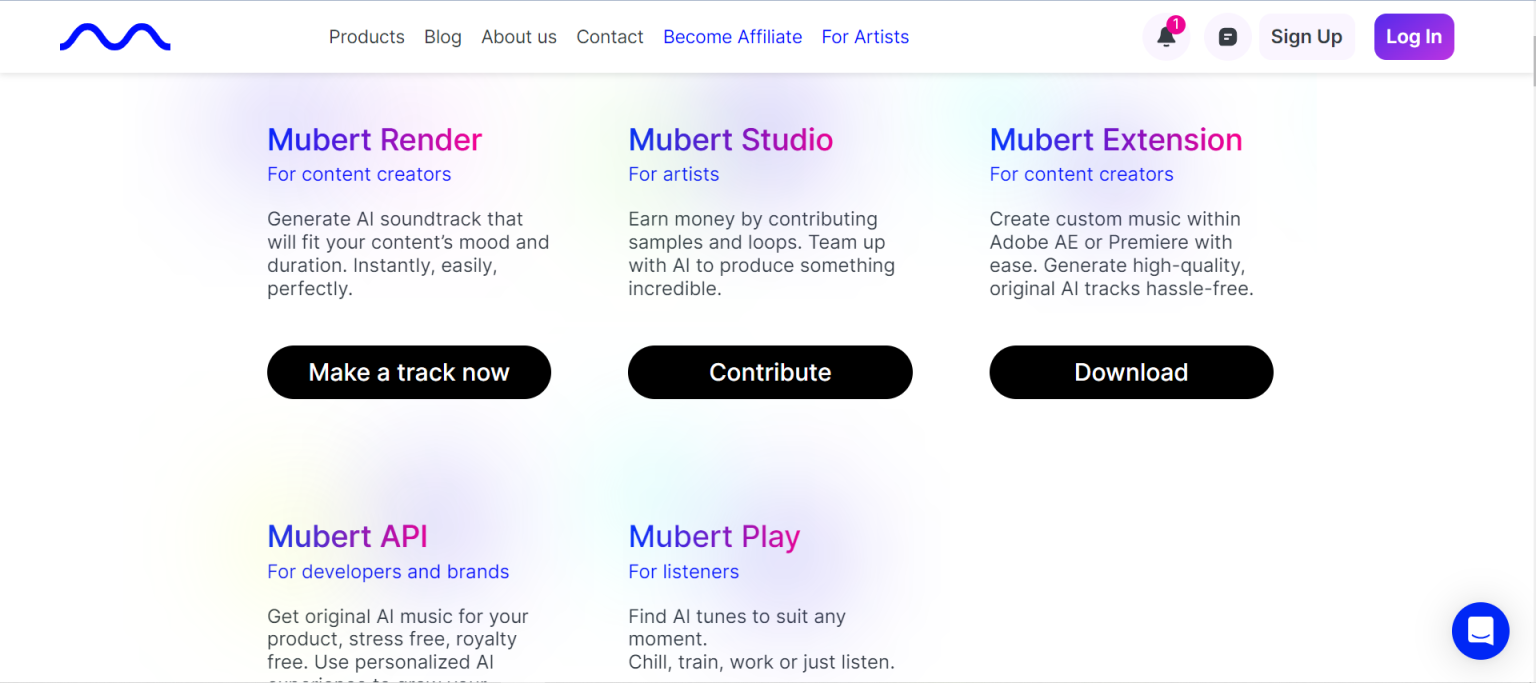The image size is (1536, 683).
Task: Open notifications via the bell icon
Action: [1165, 36]
